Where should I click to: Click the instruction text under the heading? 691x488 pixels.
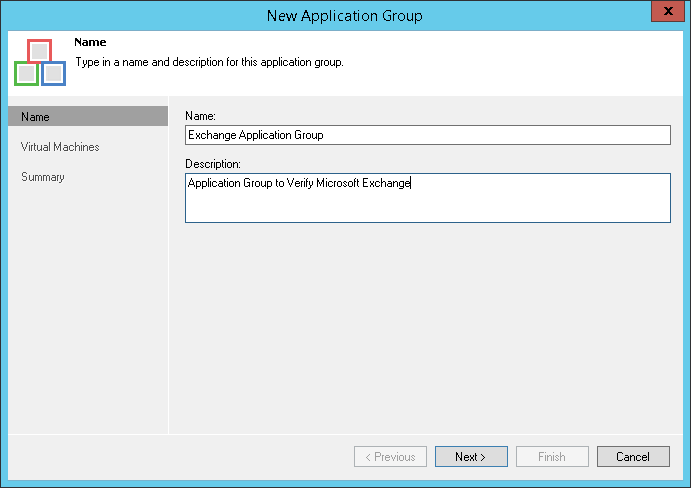(x=209, y=62)
